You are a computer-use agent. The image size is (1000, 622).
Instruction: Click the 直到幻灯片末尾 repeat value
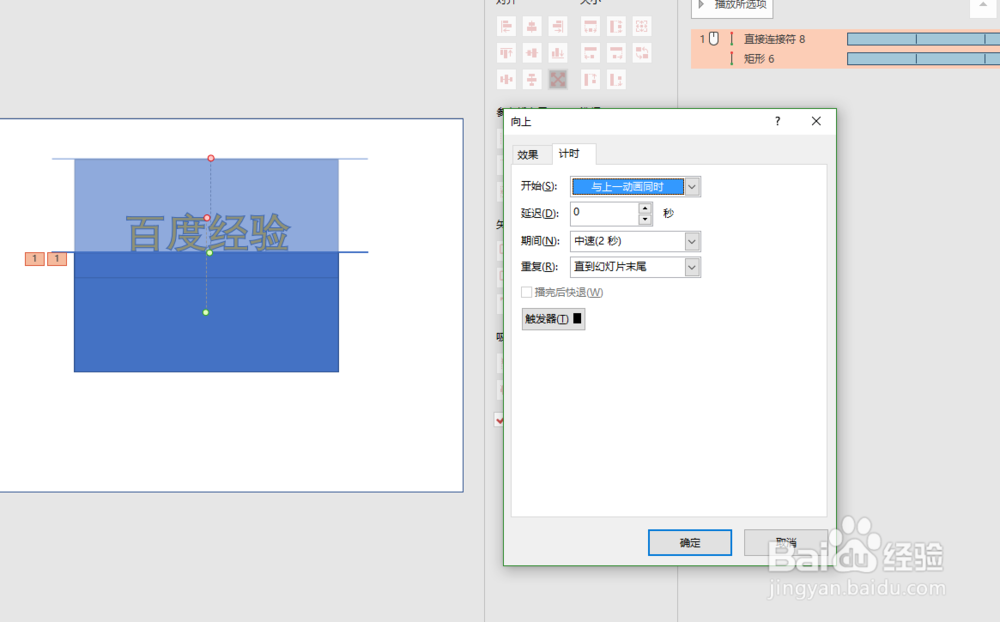610,267
